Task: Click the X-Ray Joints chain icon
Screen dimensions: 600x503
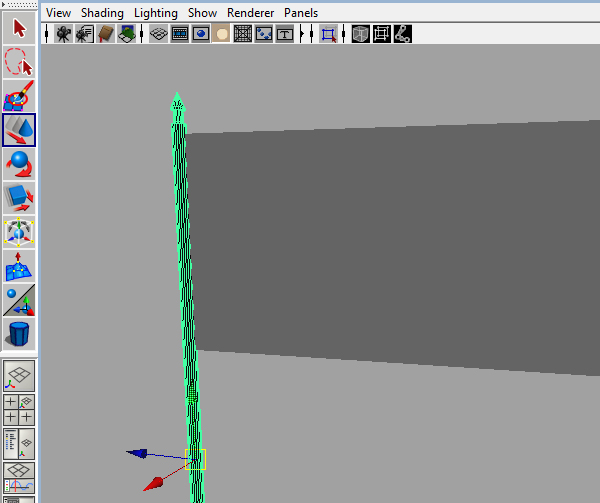Action: [403, 34]
